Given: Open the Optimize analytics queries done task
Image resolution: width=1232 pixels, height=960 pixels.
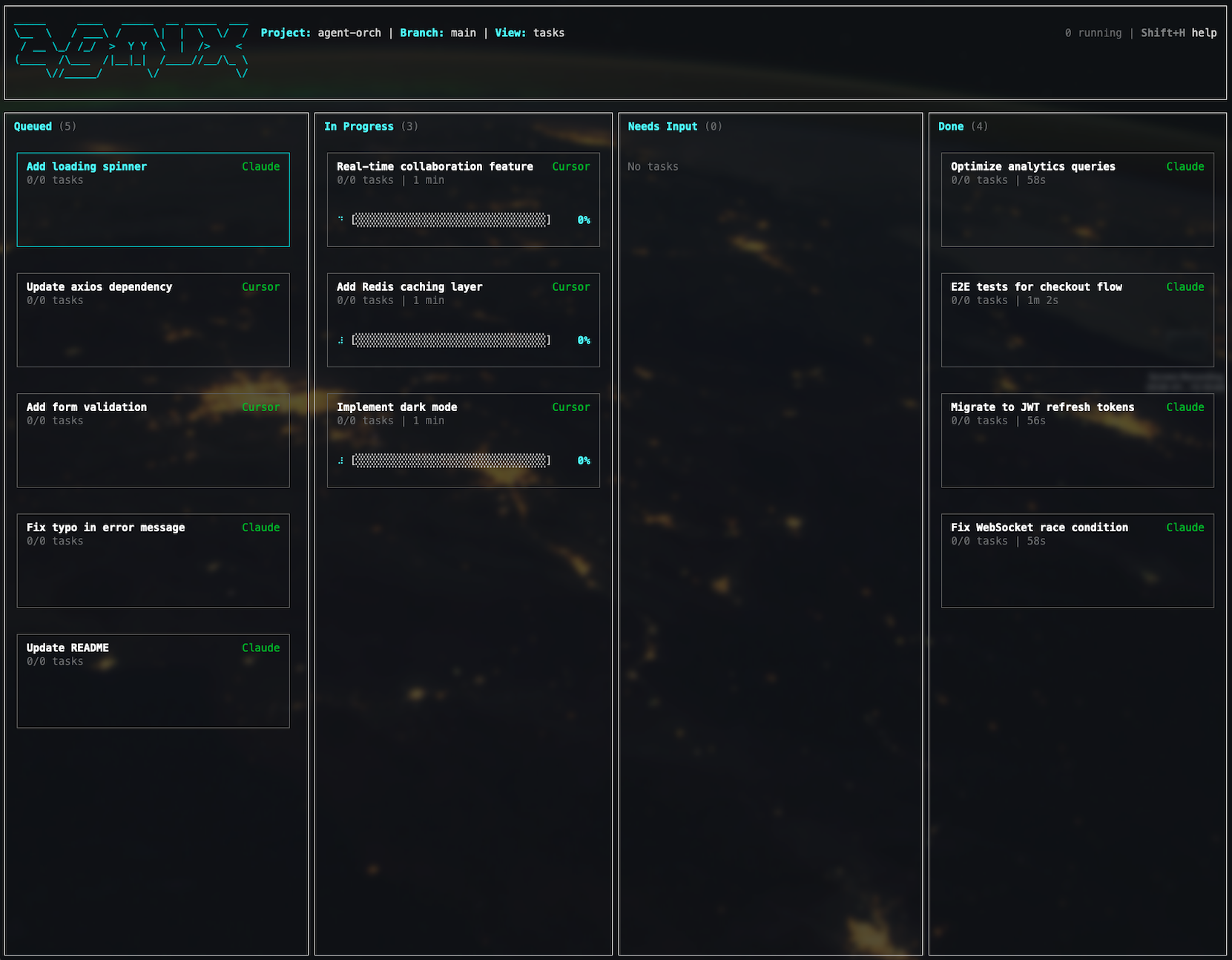Looking at the screenshot, I should coord(1077,200).
